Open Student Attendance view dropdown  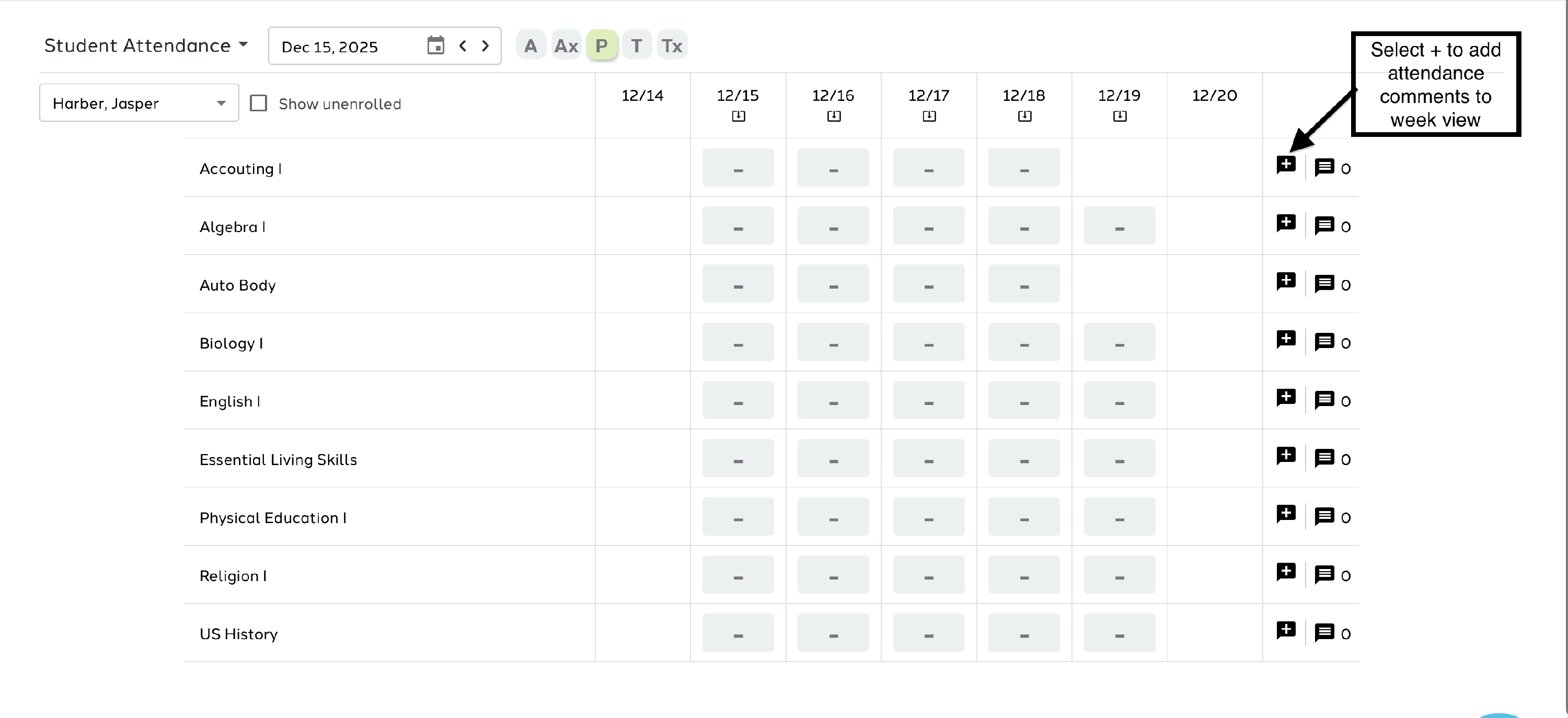146,45
